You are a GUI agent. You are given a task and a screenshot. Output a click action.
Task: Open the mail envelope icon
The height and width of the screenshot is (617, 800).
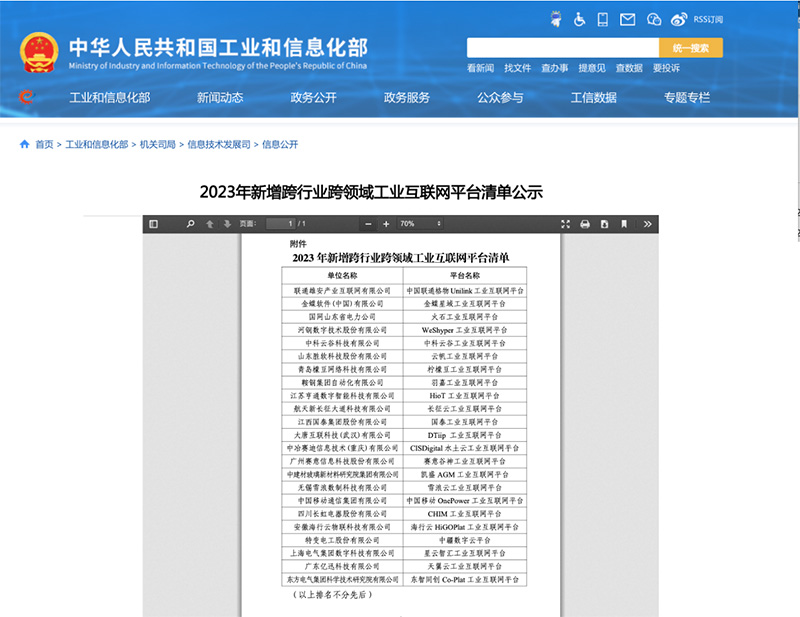(x=628, y=19)
